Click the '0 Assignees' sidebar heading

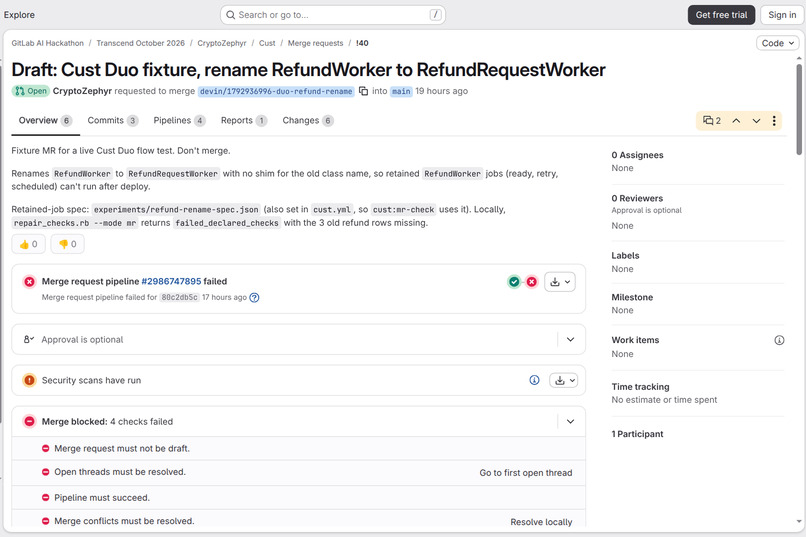pos(637,155)
